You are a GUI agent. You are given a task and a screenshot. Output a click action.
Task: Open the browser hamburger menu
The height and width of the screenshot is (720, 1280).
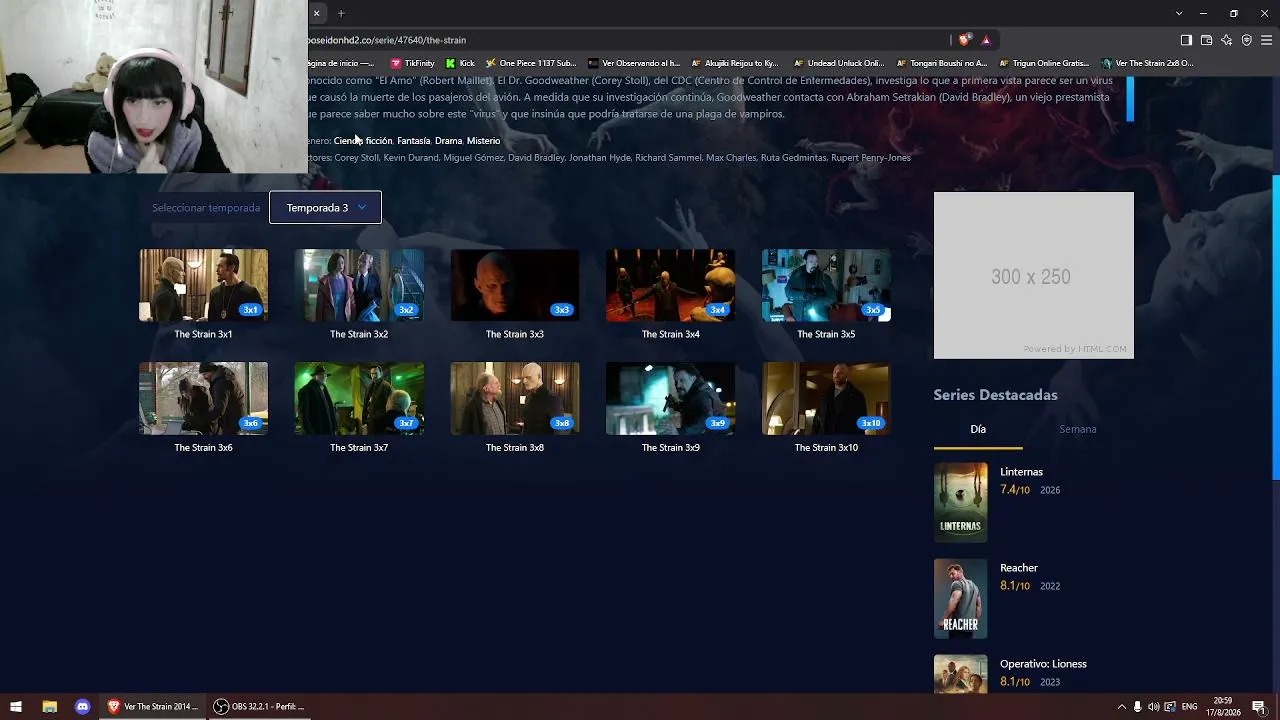(1266, 40)
